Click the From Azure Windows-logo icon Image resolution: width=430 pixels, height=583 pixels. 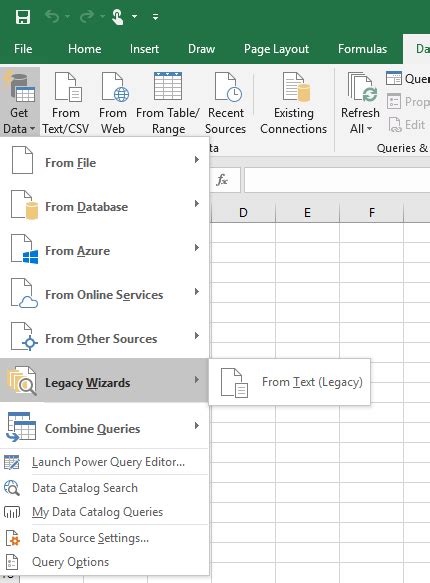[30, 257]
